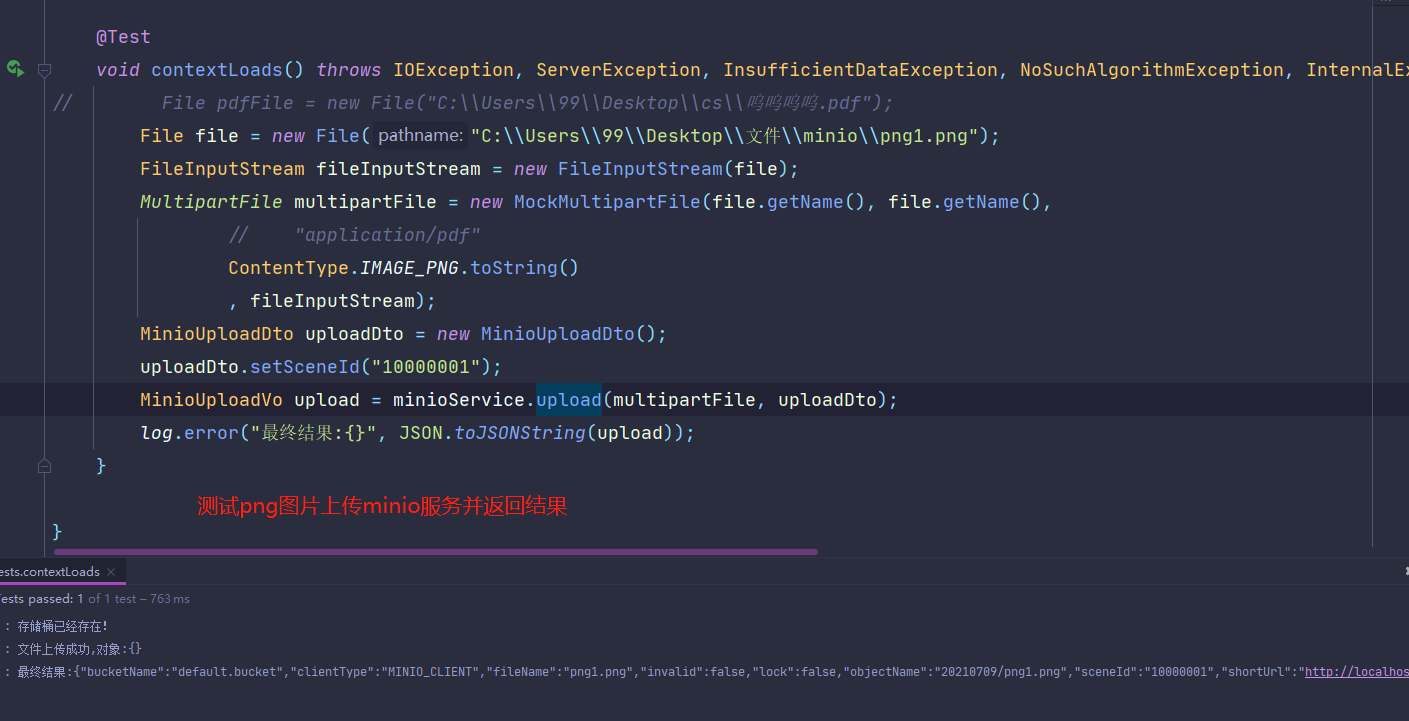Click IOException in throws clause
1409x721 pixels.
point(454,70)
